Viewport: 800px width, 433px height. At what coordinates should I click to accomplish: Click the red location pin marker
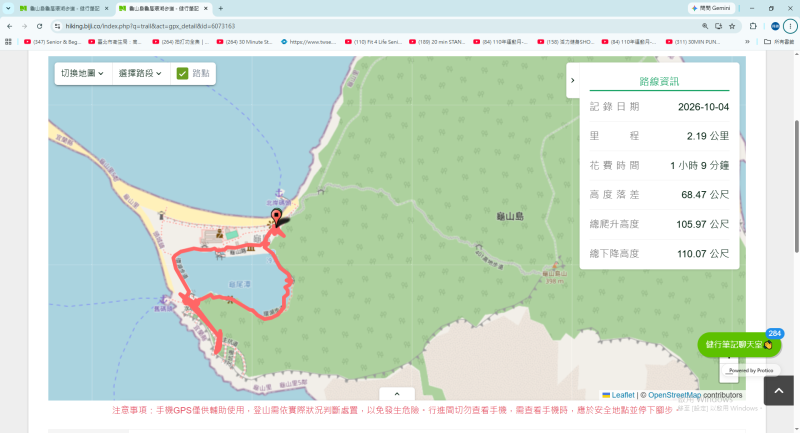tap(277, 217)
